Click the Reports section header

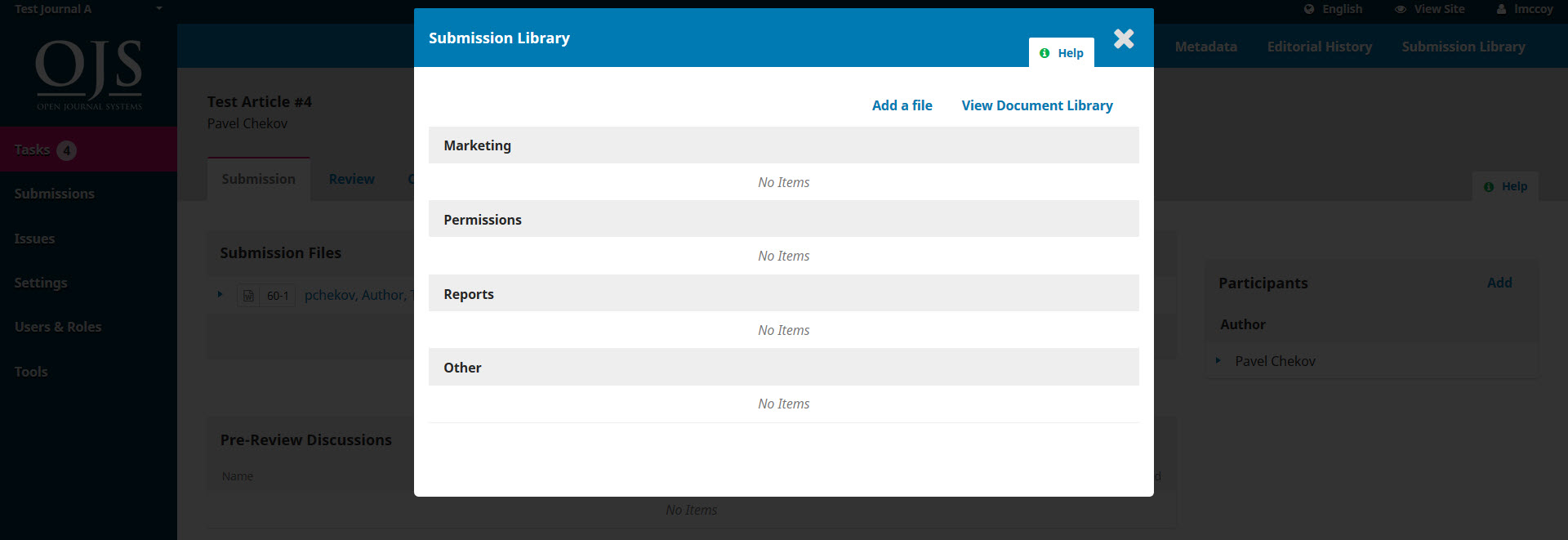click(784, 293)
